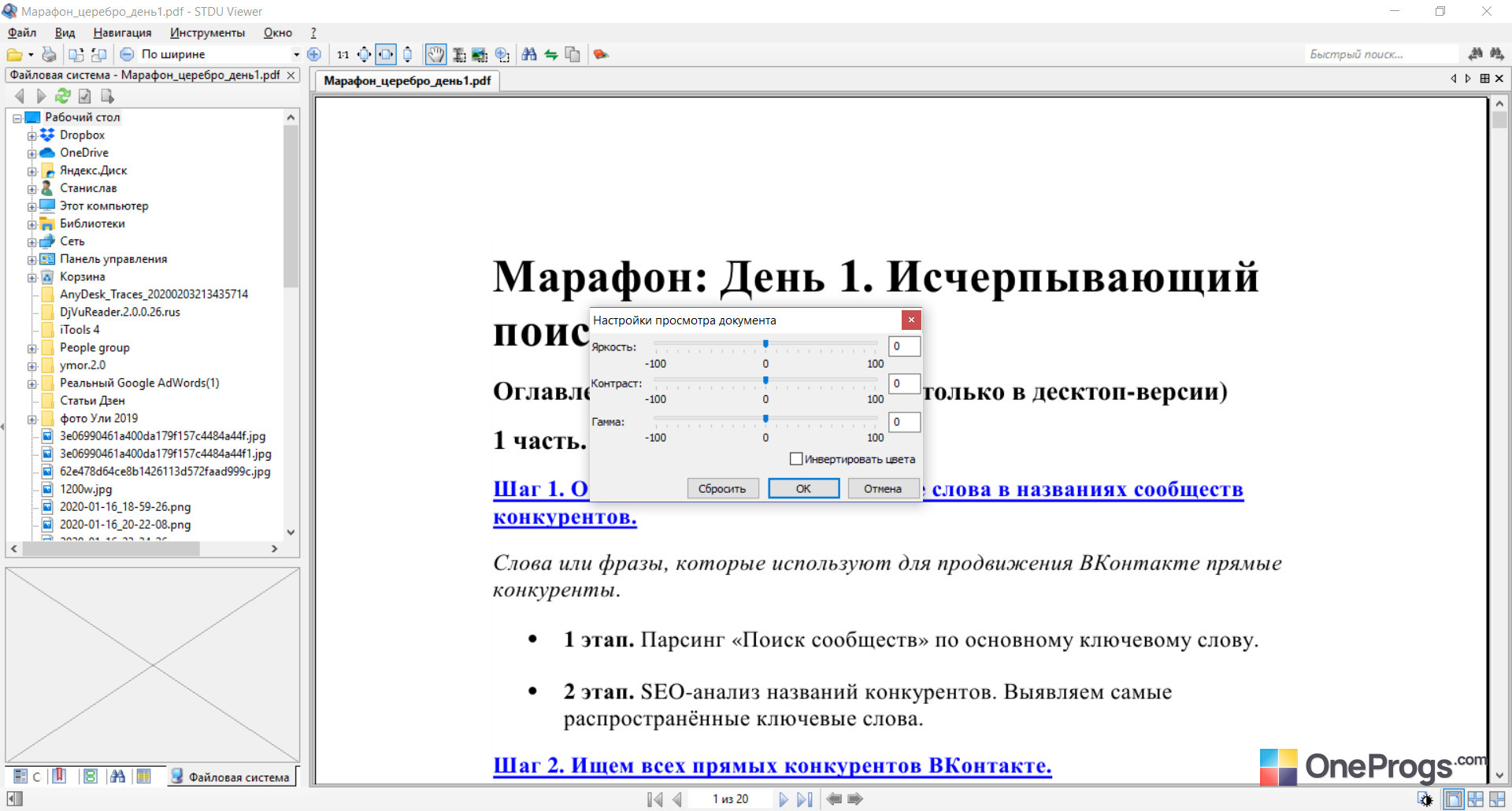The height and width of the screenshot is (811, 1512).
Task: Select the text selection tool
Action: (458, 54)
